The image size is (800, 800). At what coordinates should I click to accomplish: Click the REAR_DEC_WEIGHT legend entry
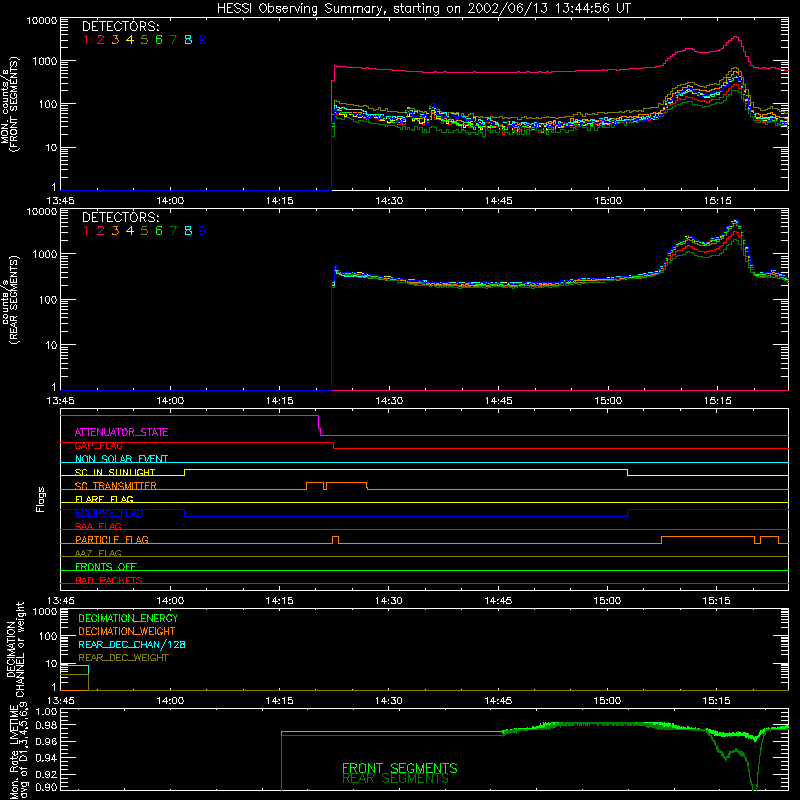pyautogui.click(x=123, y=658)
